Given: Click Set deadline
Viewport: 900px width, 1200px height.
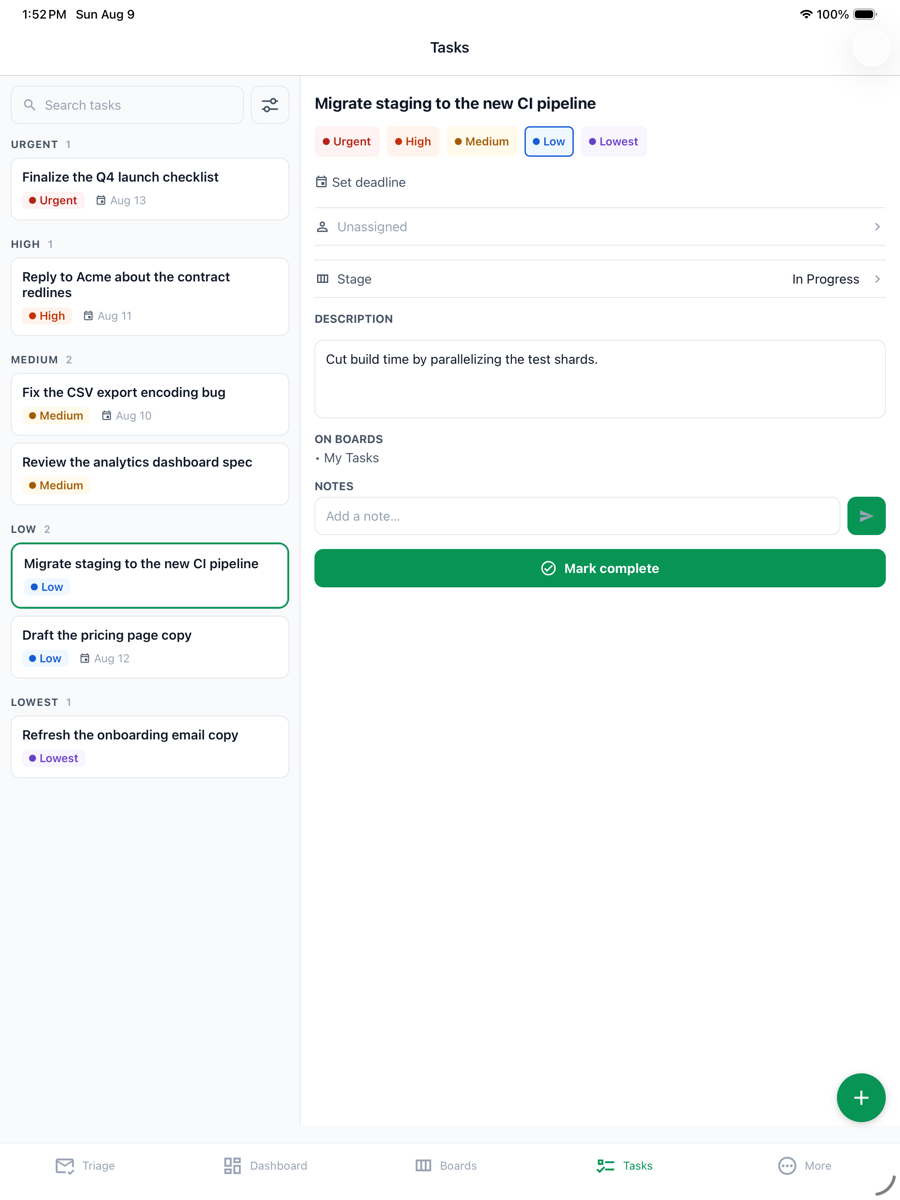Looking at the screenshot, I should (x=361, y=182).
